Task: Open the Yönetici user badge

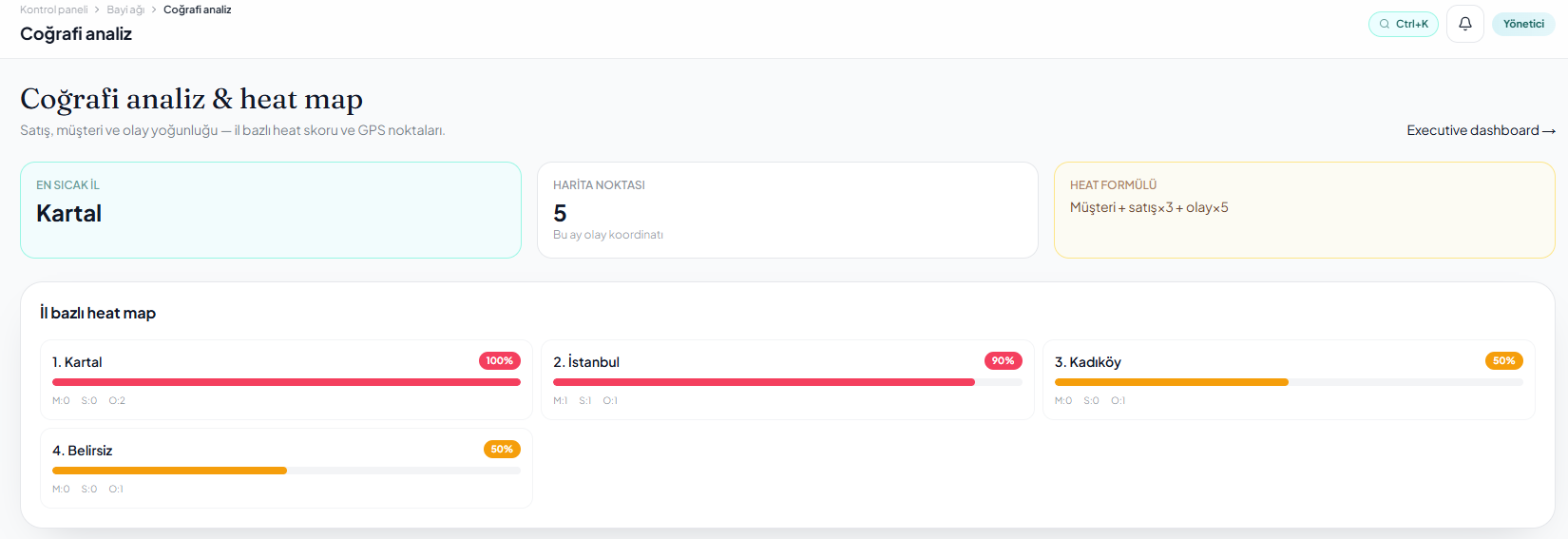Action: pyautogui.click(x=1523, y=24)
